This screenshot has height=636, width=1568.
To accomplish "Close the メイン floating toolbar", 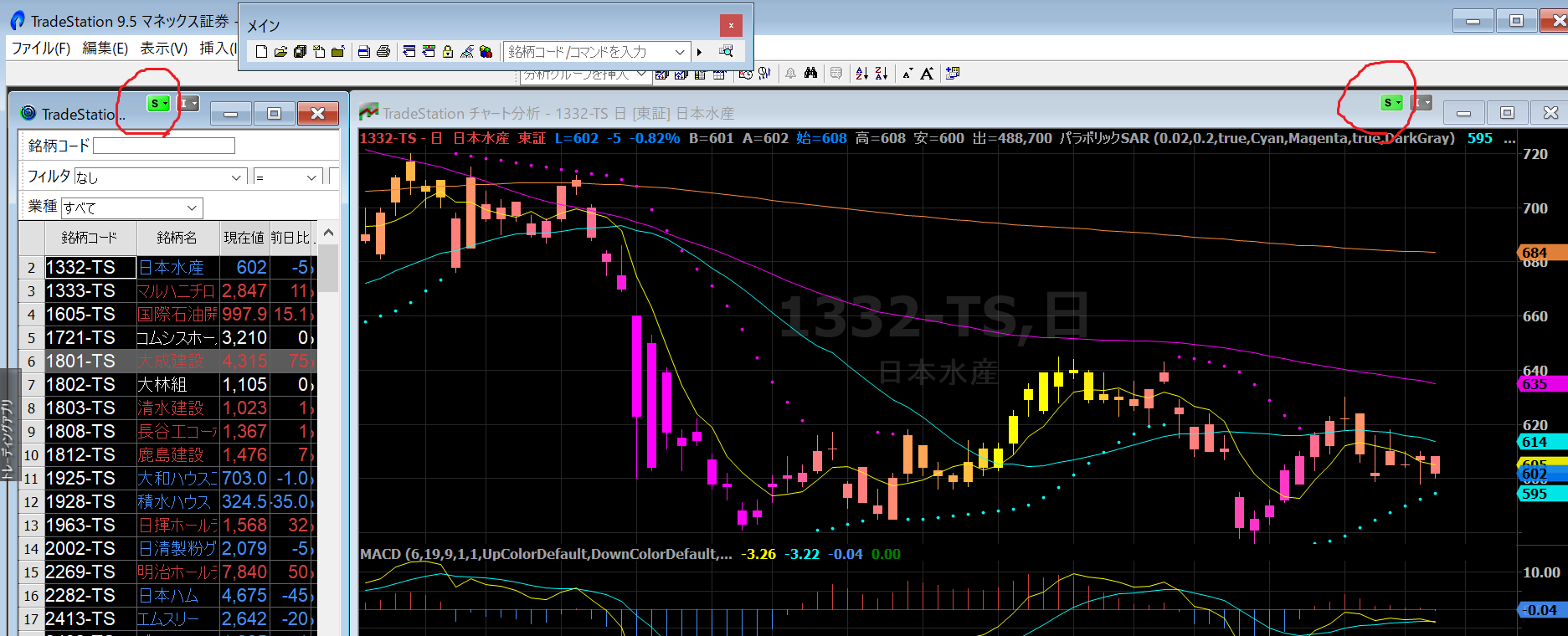I will 731,25.
